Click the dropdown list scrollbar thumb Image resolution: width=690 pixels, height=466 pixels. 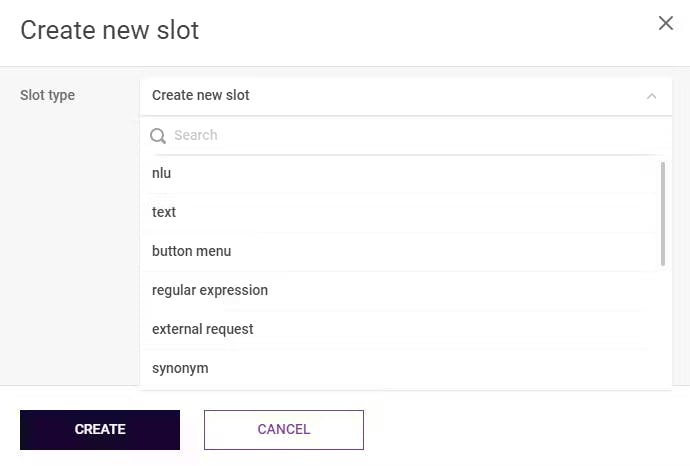(x=663, y=213)
